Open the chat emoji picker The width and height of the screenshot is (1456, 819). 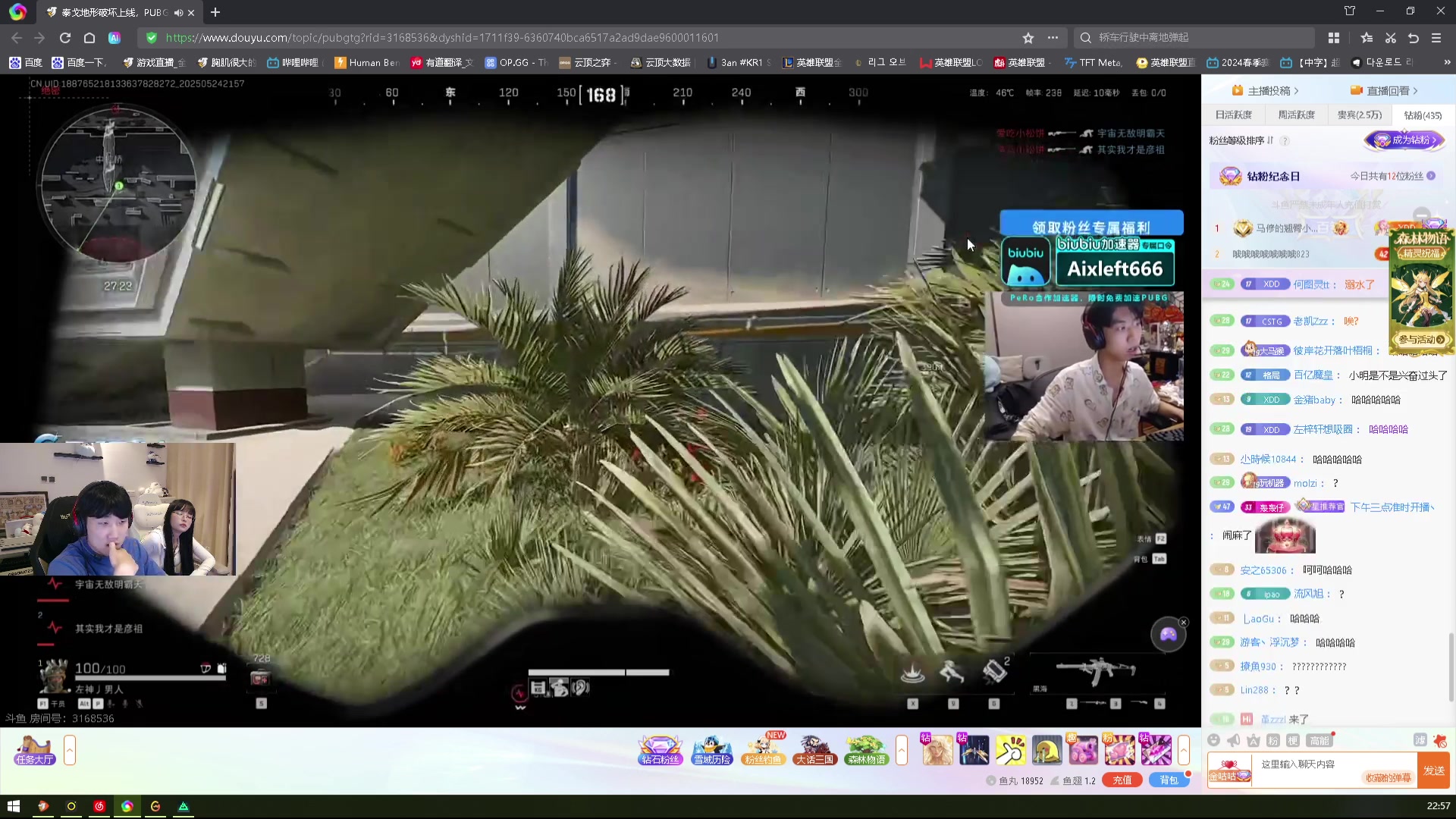1214,741
